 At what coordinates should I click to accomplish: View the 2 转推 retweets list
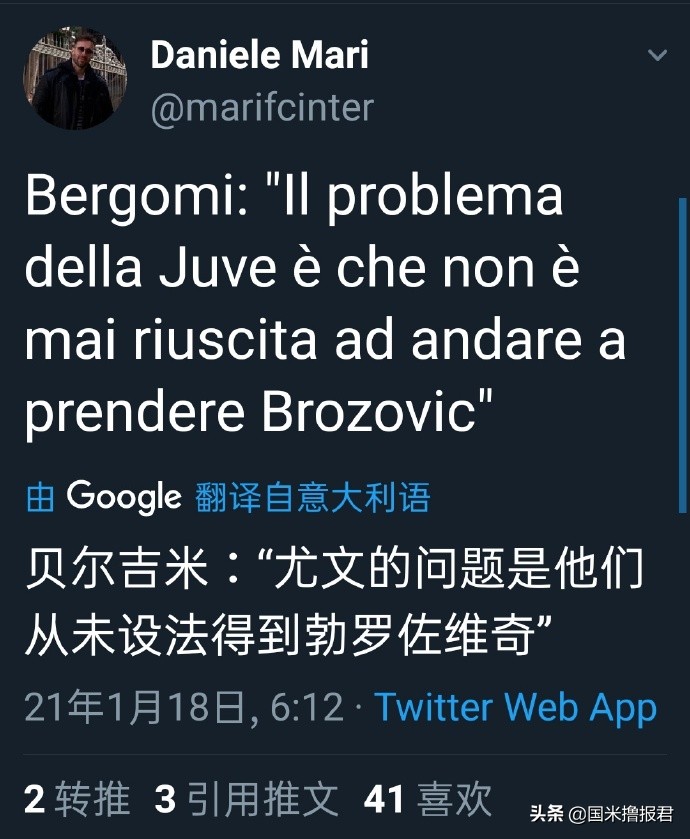click(x=78, y=799)
